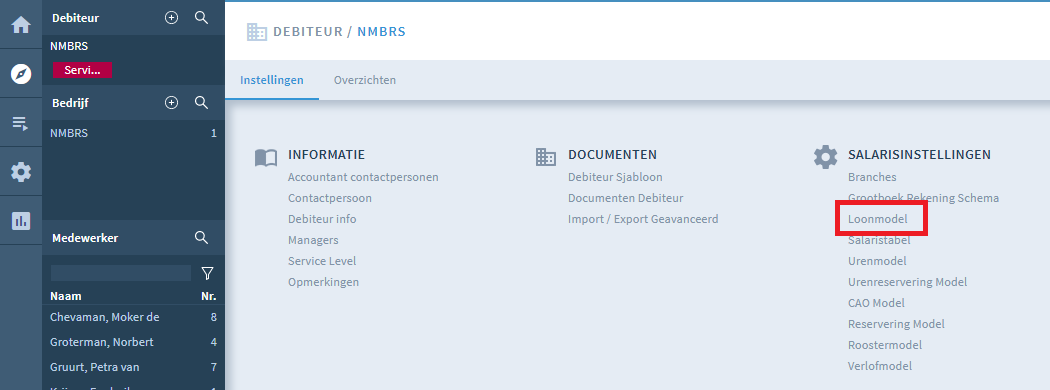This screenshot has height=390, width=1050.
Task: Sort employees by Naam column
Action: click(x=66, y=296)
